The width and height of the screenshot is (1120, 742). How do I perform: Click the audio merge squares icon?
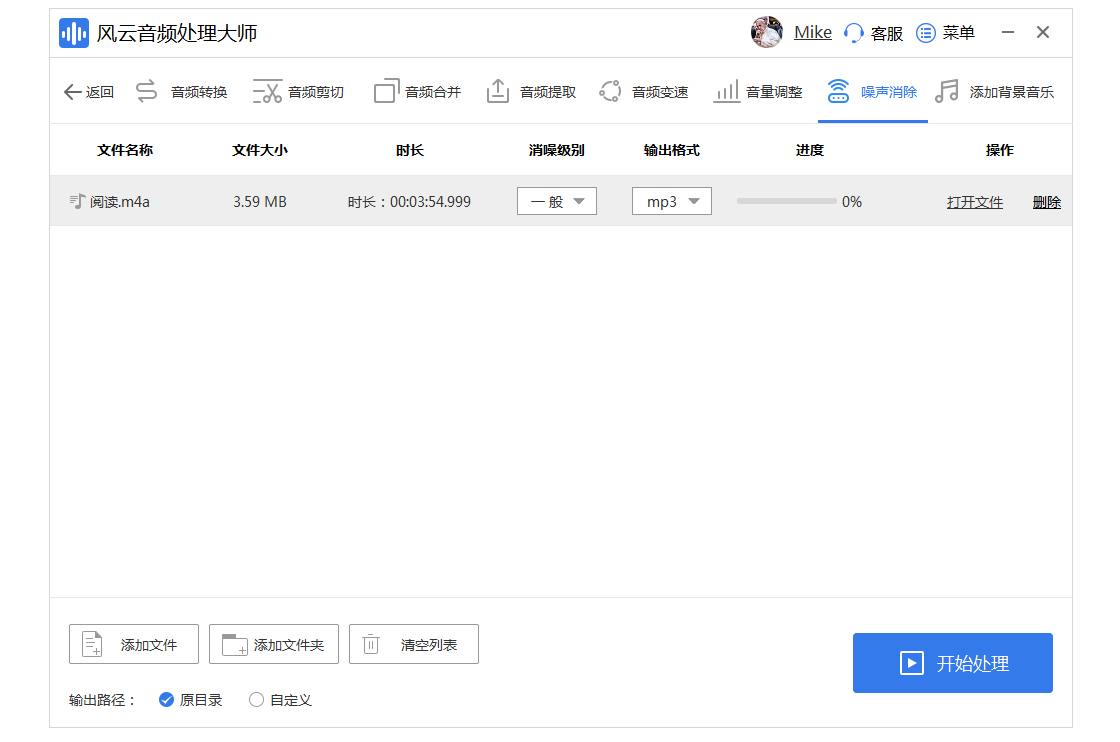(x=386, y=91)
